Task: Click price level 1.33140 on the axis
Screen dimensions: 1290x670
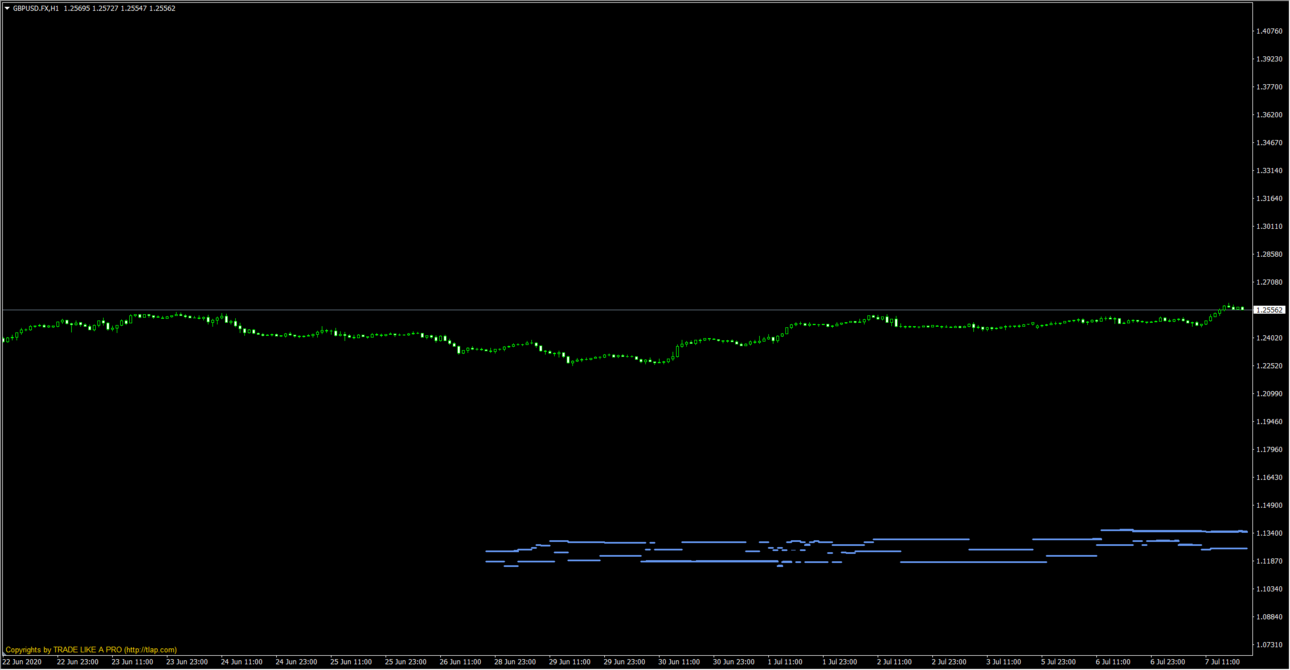Action: [x=1270, y=171]
